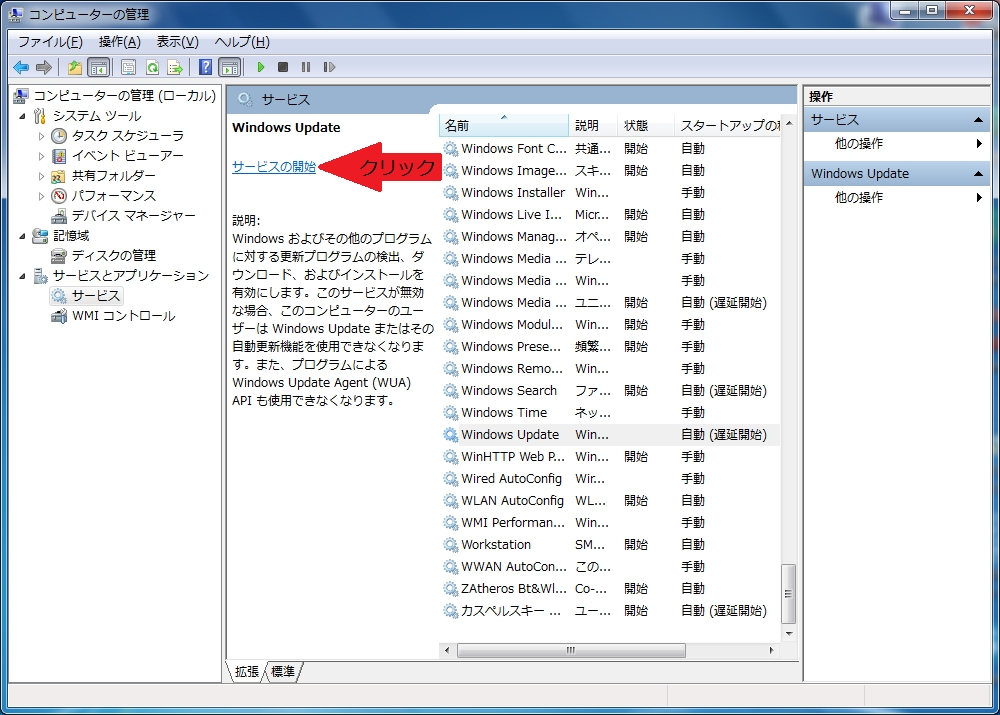This screenshot has height=715, width=1000.
Task: Sort services by the 名前 column header
Action: pos(504,126)
